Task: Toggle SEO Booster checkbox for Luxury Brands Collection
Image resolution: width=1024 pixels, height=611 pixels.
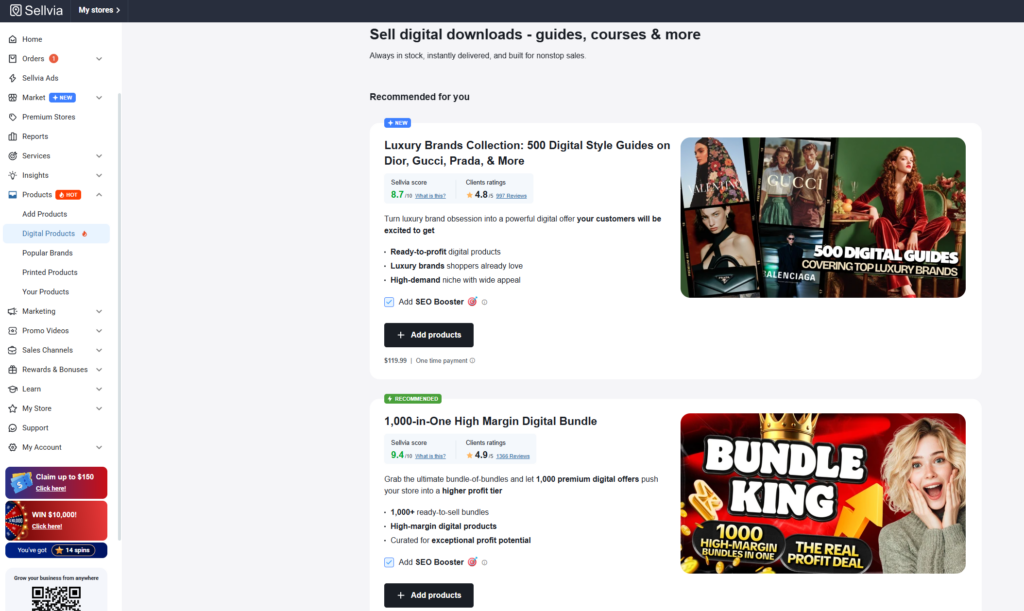Action: [389, 302]
